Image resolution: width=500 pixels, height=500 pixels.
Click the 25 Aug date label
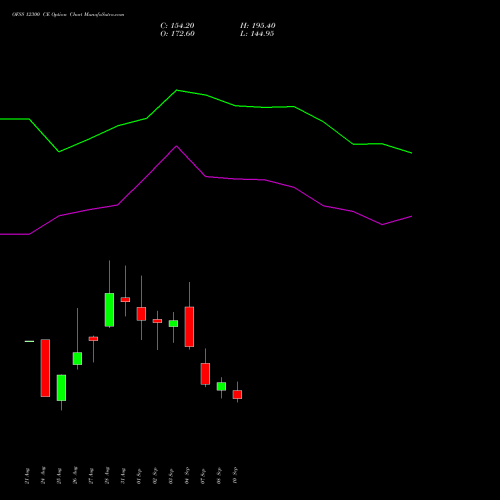click(x=59, y=476)
